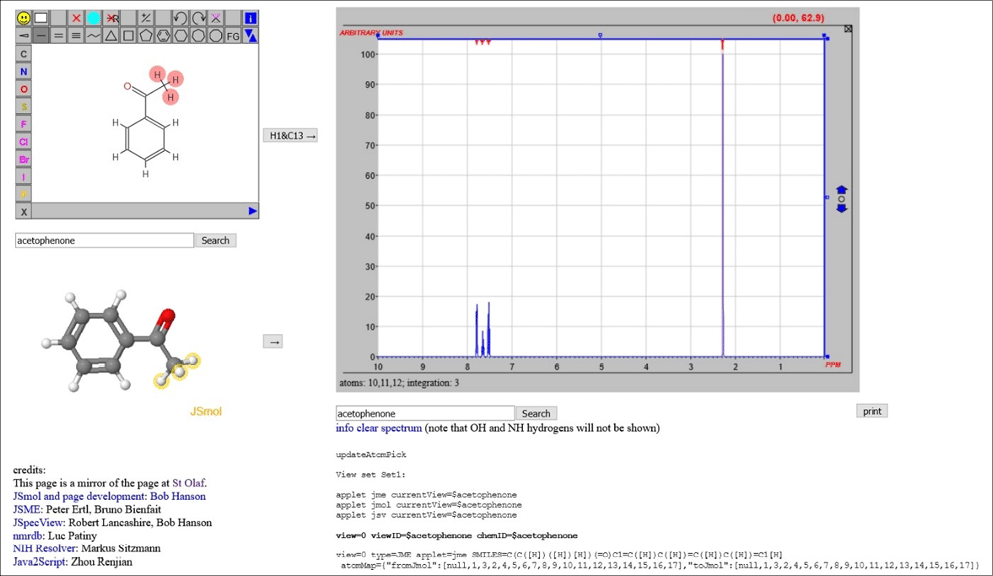Select the cyclopentane ring tool

coord(145,35)
